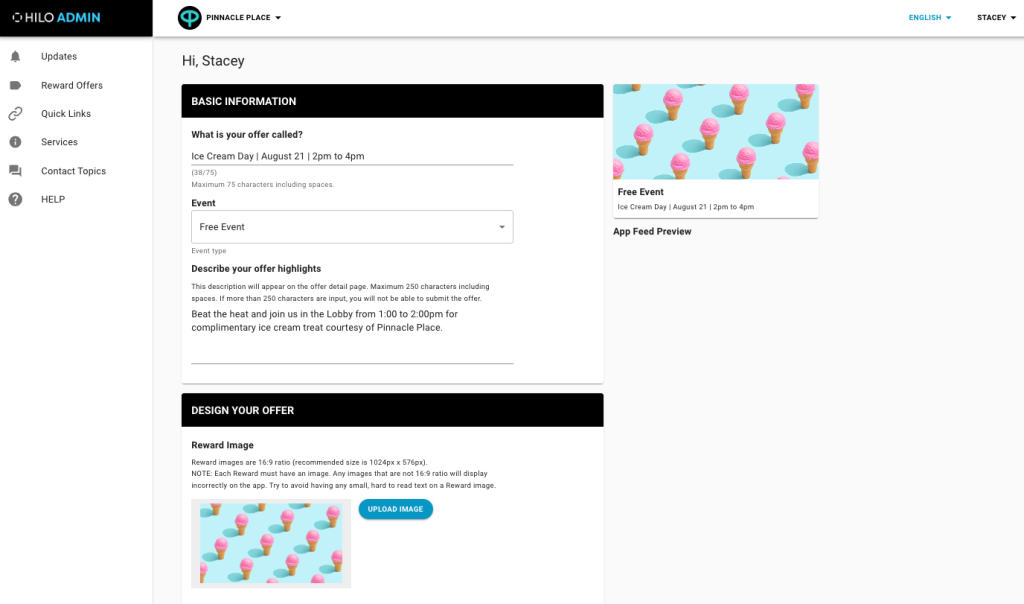Click the UPLOAD IMAGE button
The height and width of the screenshot is (604, 1024).
396,509
